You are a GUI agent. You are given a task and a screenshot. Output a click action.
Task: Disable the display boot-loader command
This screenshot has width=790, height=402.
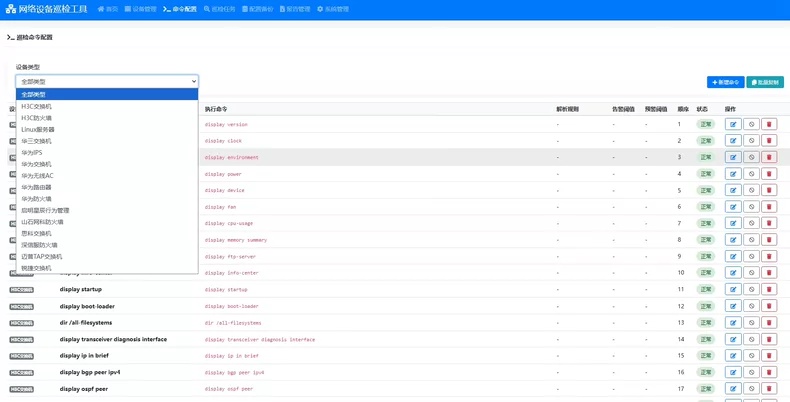751,306
